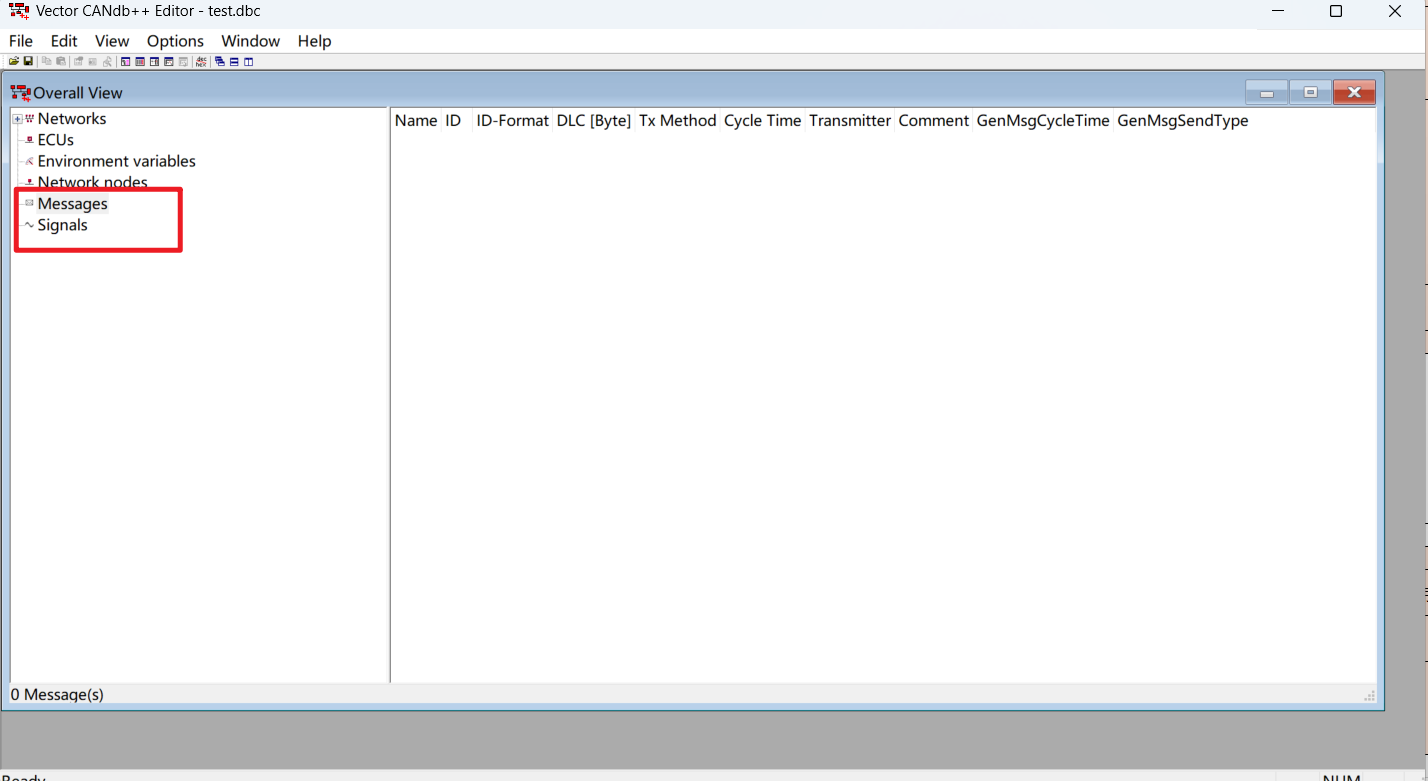The image size is (1428, 781).
Task: Click the save floppy disk icon
Action: [28, 61]
